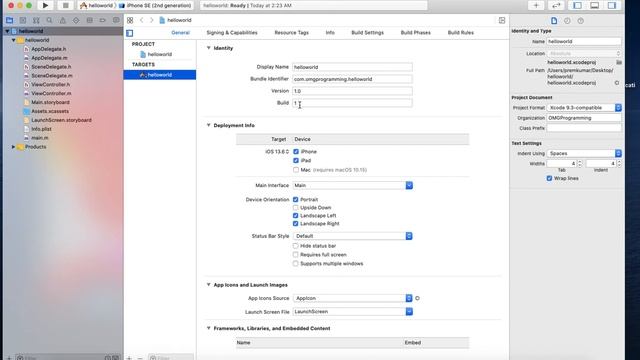
Task: Click the Bundle Identifier field
Action: [x=352, y=79]
